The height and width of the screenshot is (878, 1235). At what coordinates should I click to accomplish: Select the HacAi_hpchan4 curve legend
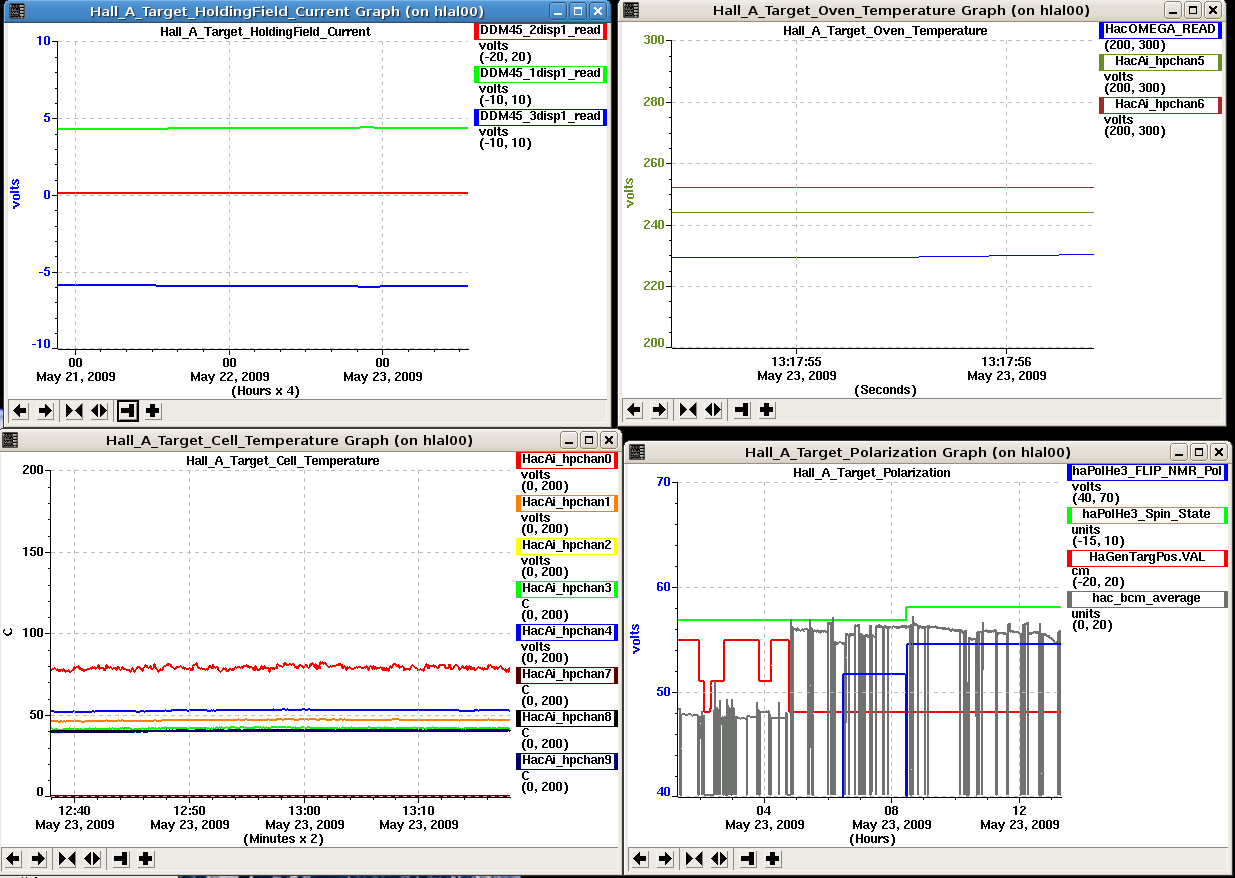566,632
